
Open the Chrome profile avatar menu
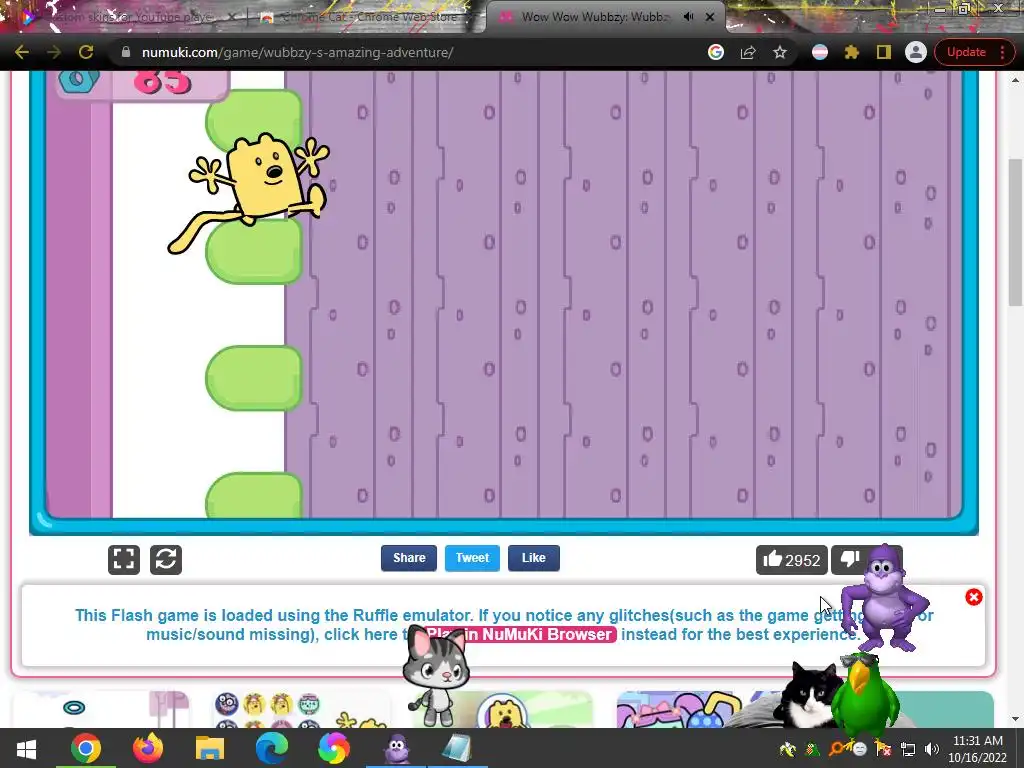(x=916, y=52)
